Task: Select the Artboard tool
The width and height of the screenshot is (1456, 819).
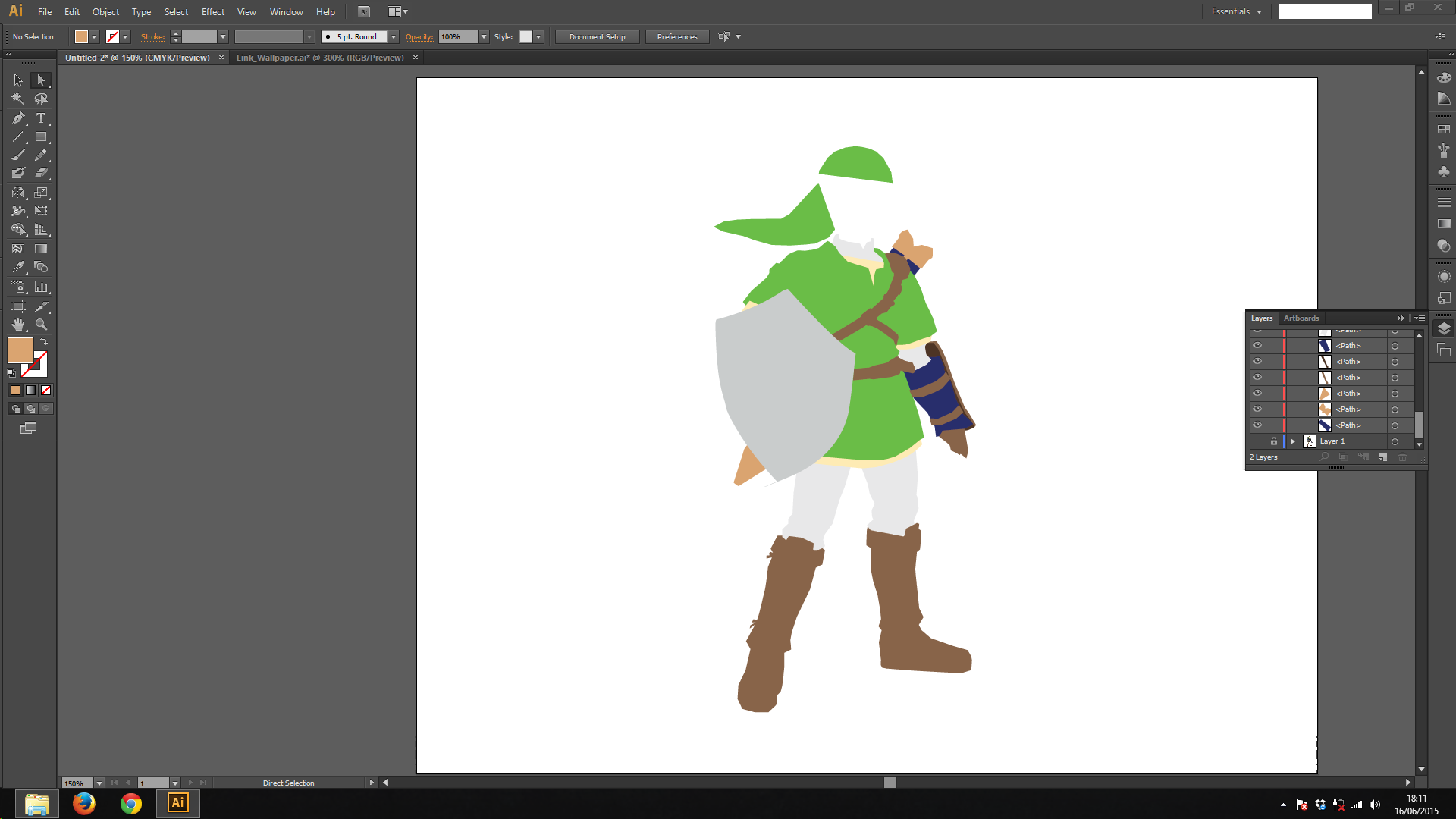Action: [x=18, y=306]
